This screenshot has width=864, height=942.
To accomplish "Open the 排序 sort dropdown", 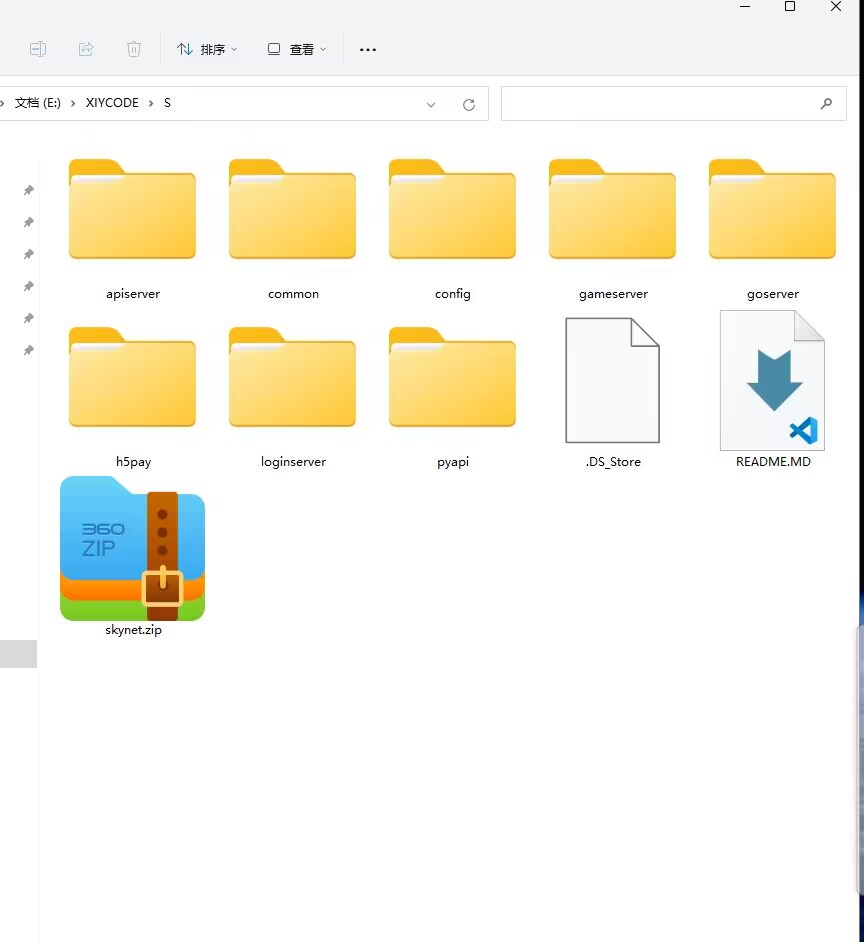I will coord(207,49).
